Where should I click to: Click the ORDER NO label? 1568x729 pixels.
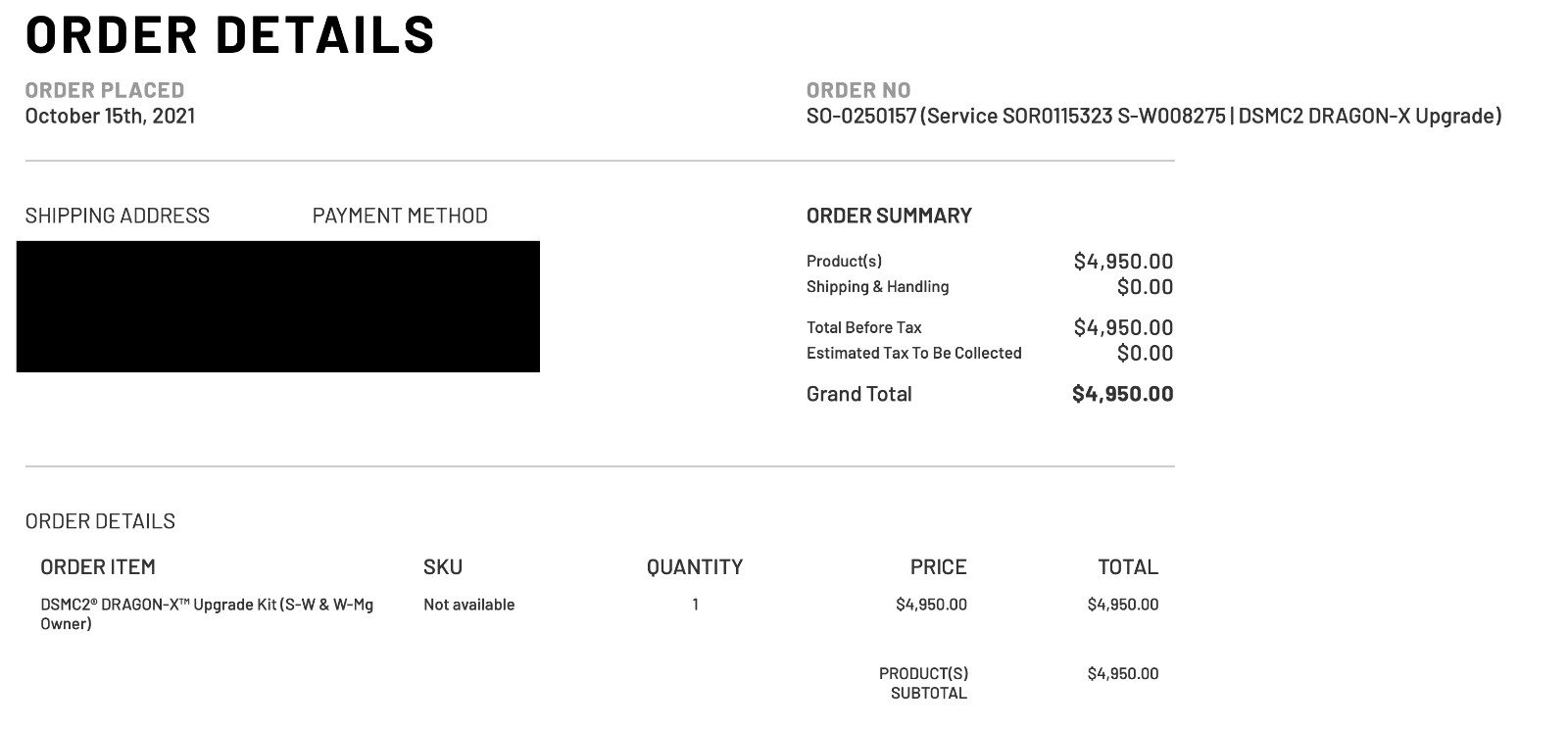tap(858, 90)
